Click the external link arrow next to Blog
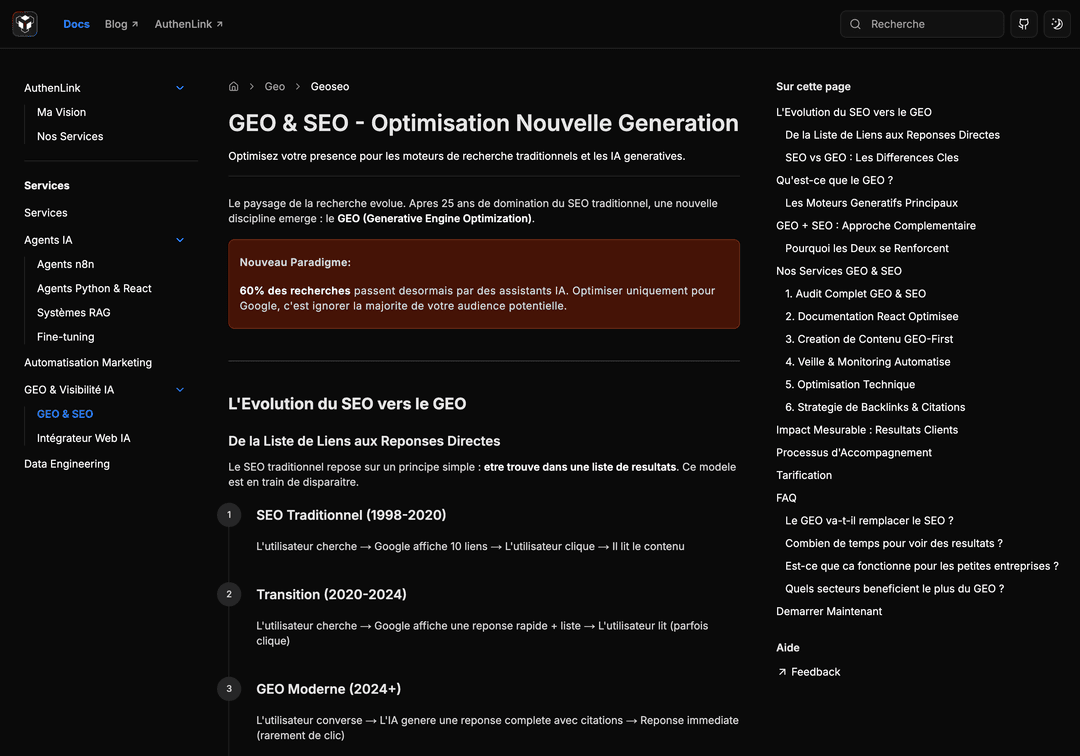 click(x=135, y=22)
